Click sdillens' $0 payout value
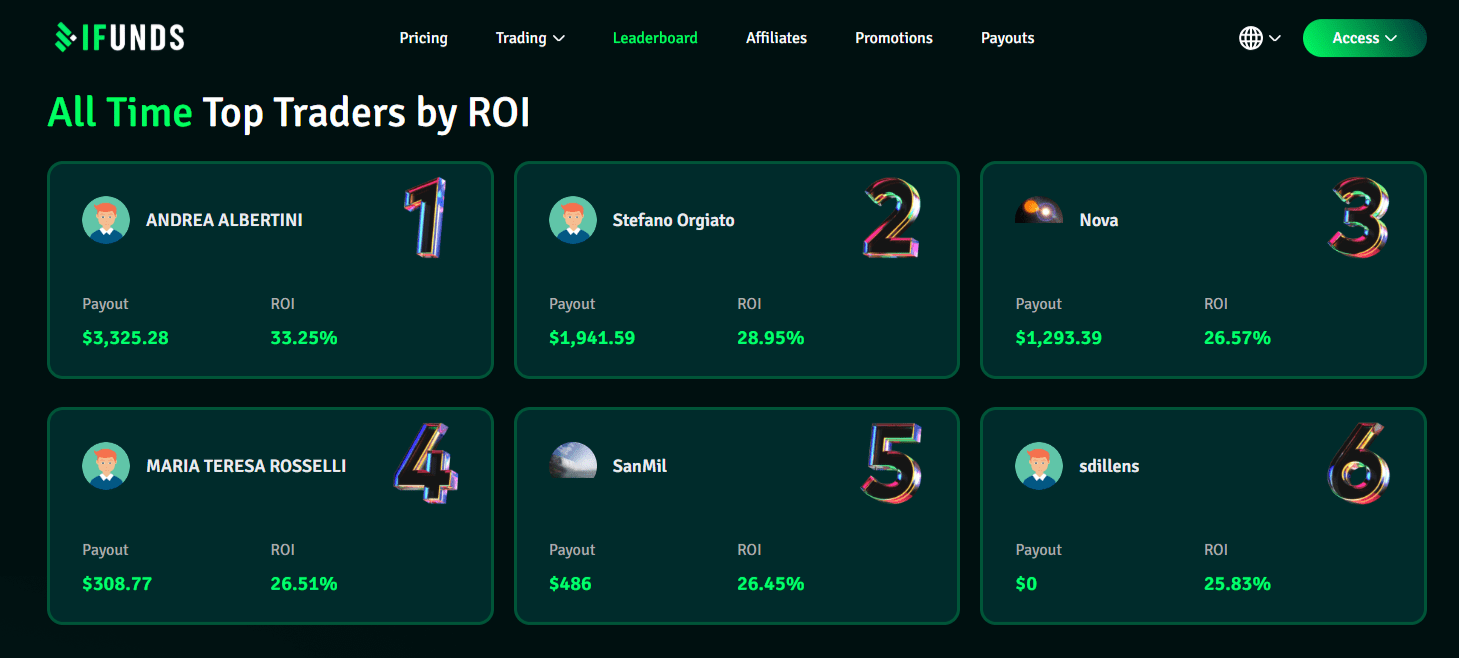The image size is (1459, 658). tap(1026, 583)
